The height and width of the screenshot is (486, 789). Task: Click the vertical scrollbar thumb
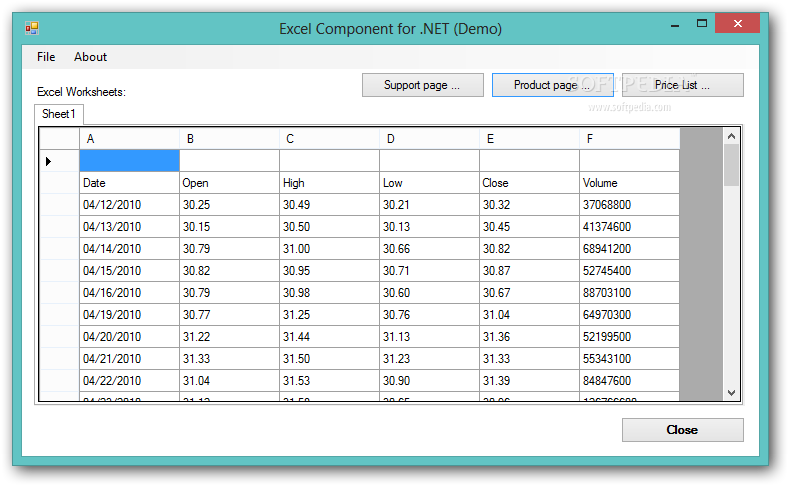(731, 165)
